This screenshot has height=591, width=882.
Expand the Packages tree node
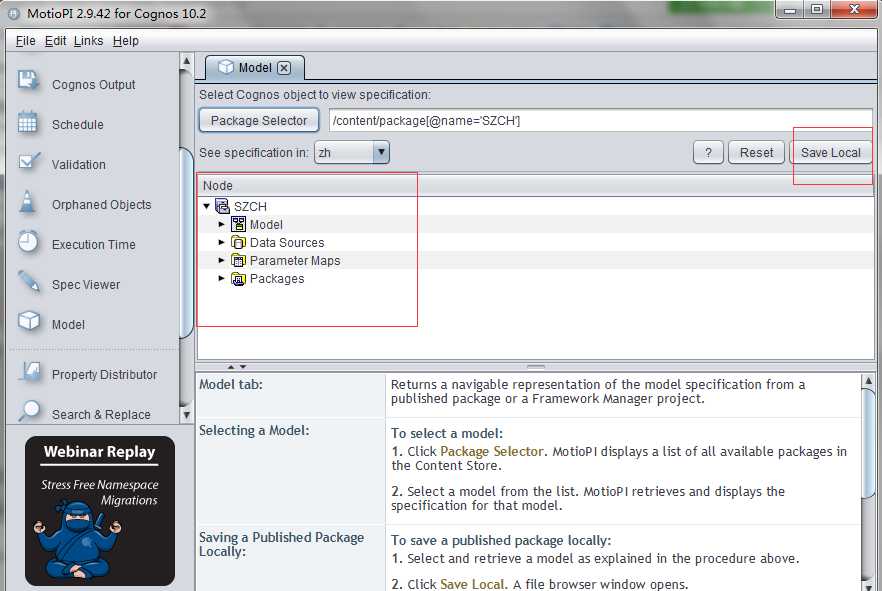tap(222, 278)
